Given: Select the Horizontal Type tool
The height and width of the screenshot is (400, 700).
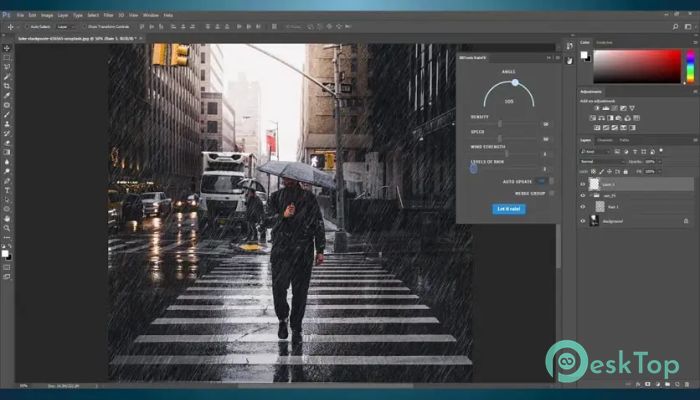Looking at the screenshot, I should pos(7,191).
